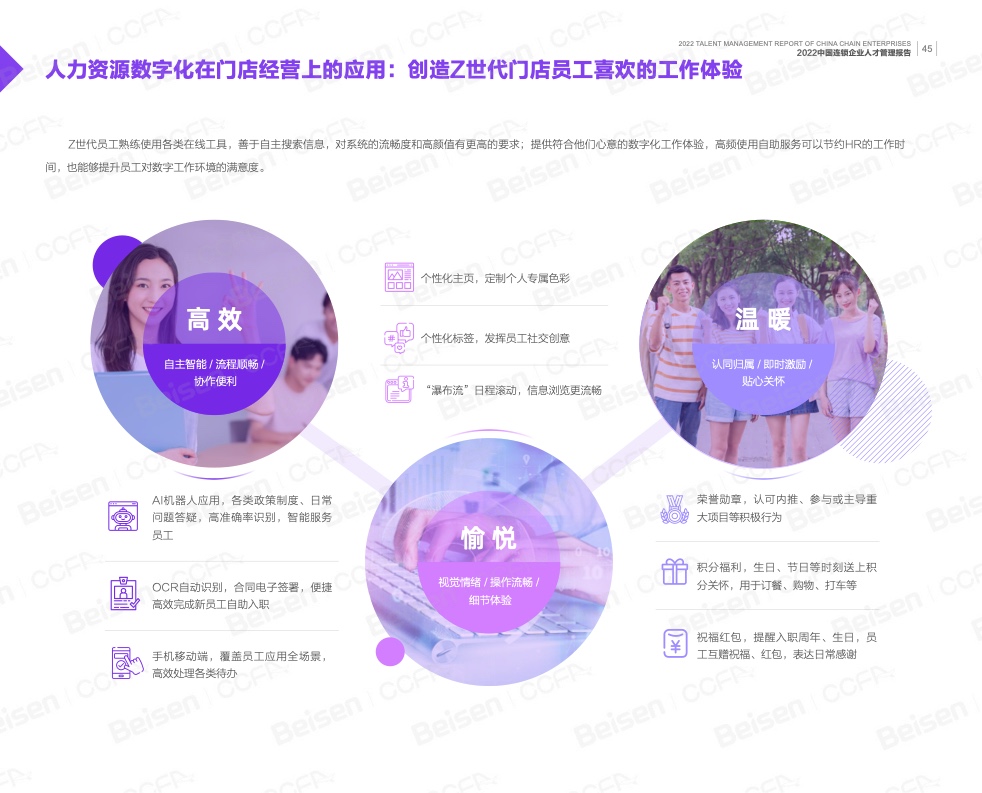Viewport: 982px width, 793px height.
Task: Click the 认同归属 / 即时激励 subtitle text
Action: pos(763,365)
